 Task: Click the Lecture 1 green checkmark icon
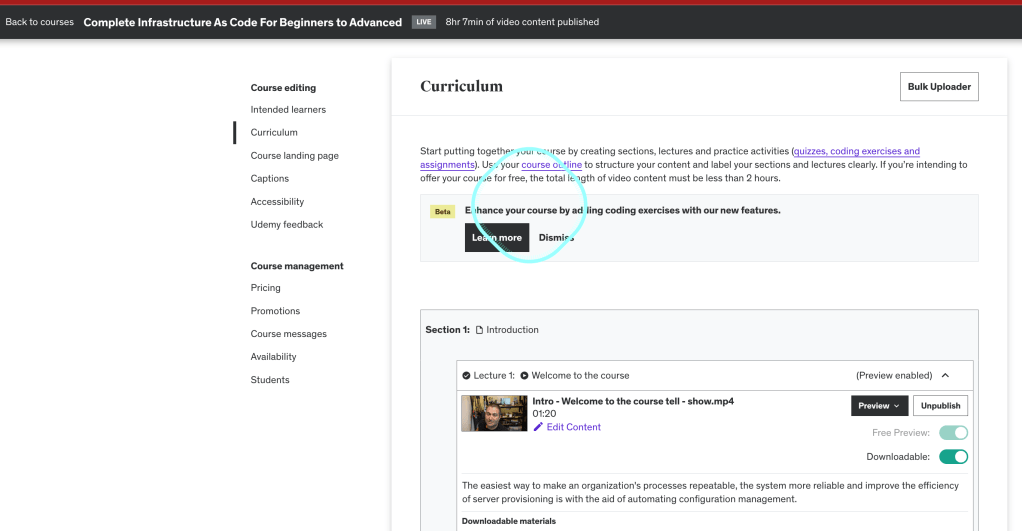[466, 376]
